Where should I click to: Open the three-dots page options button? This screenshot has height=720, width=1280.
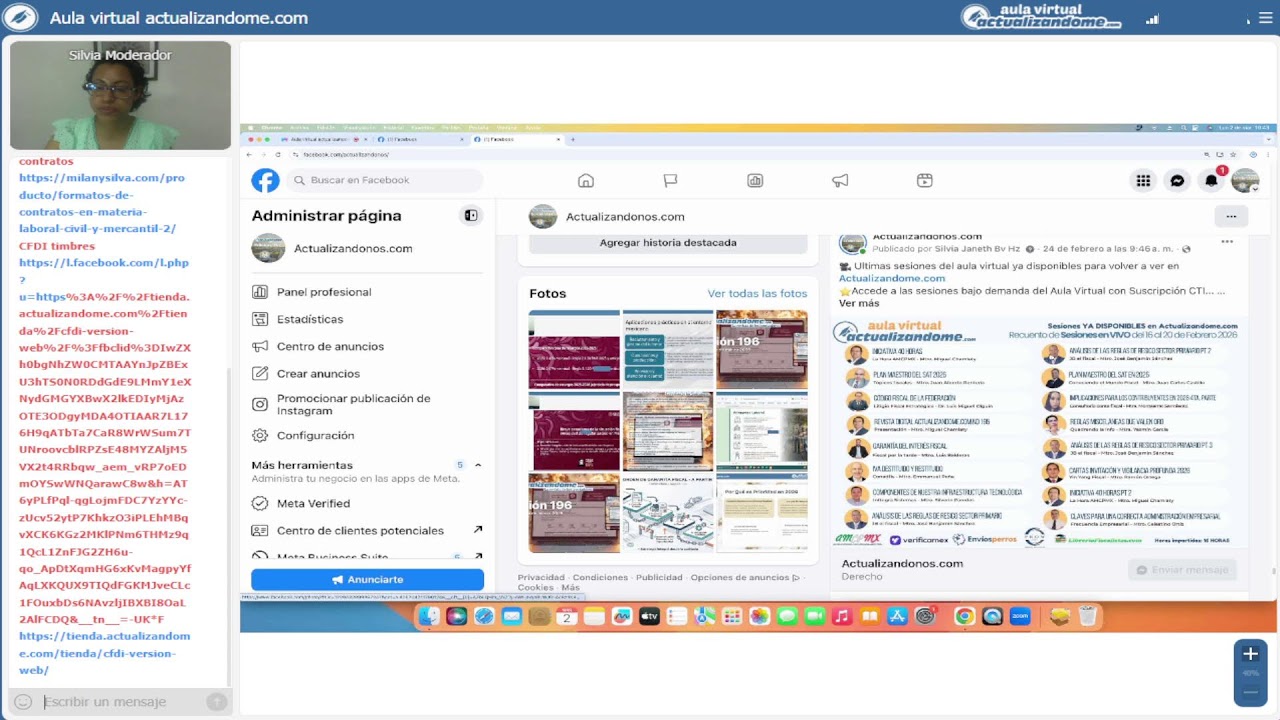(1231, 216)
